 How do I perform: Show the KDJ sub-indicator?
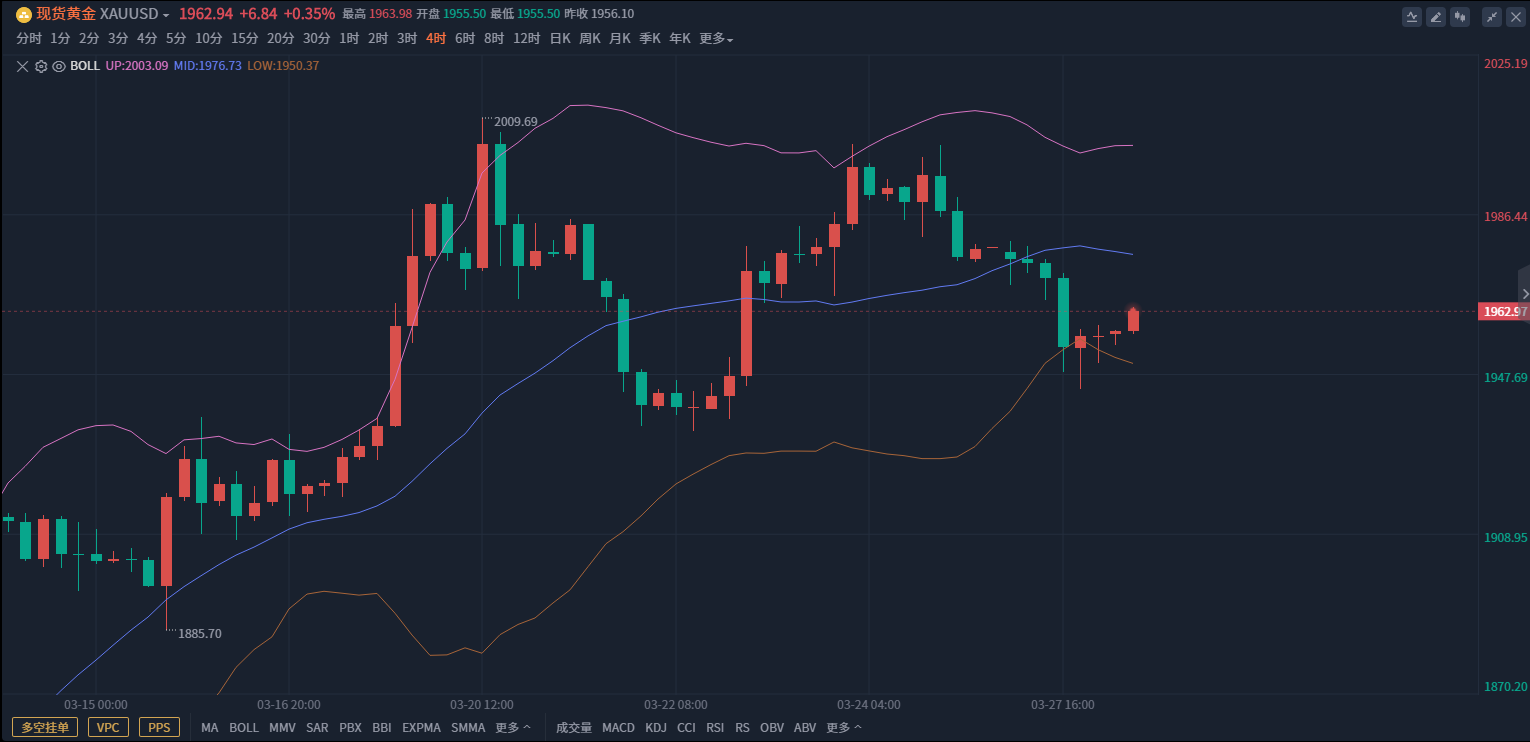click(656, 728)
